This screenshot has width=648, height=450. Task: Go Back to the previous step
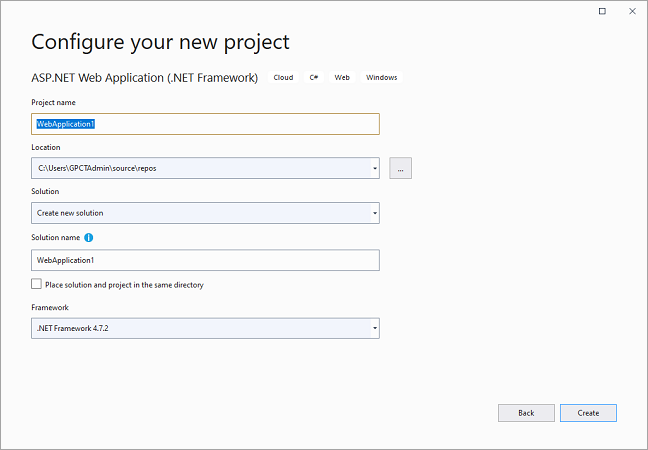pyautogui.click(x=526, y=412)
